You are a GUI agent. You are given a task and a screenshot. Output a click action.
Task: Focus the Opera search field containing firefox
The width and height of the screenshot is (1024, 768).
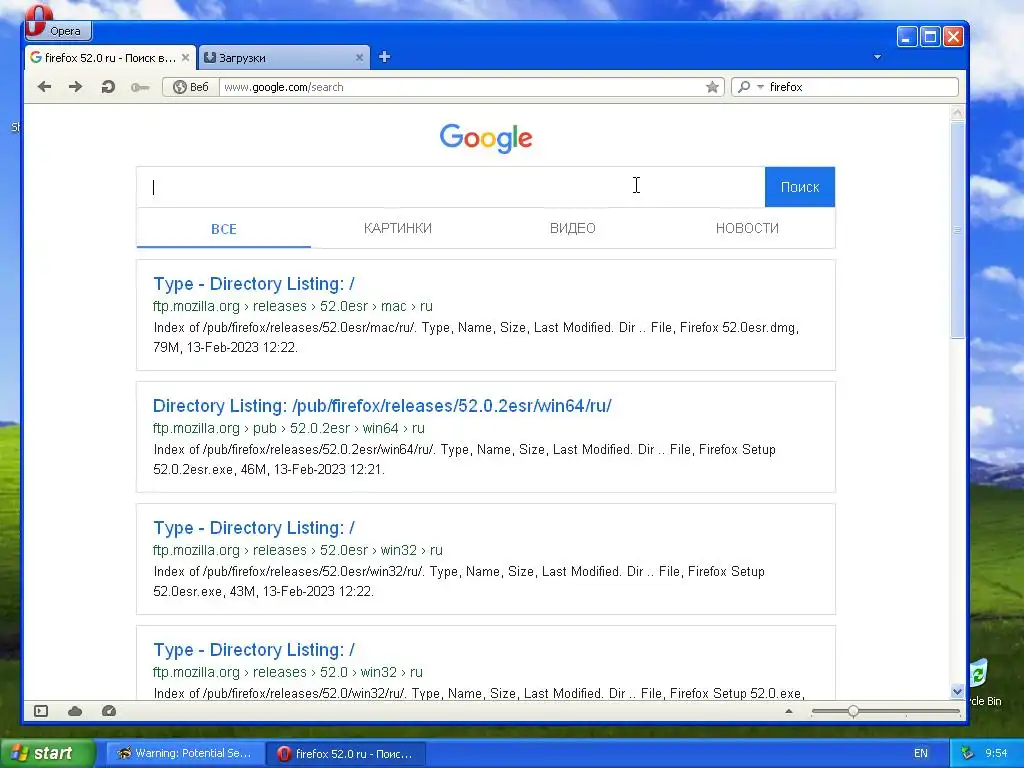point(861,87)
